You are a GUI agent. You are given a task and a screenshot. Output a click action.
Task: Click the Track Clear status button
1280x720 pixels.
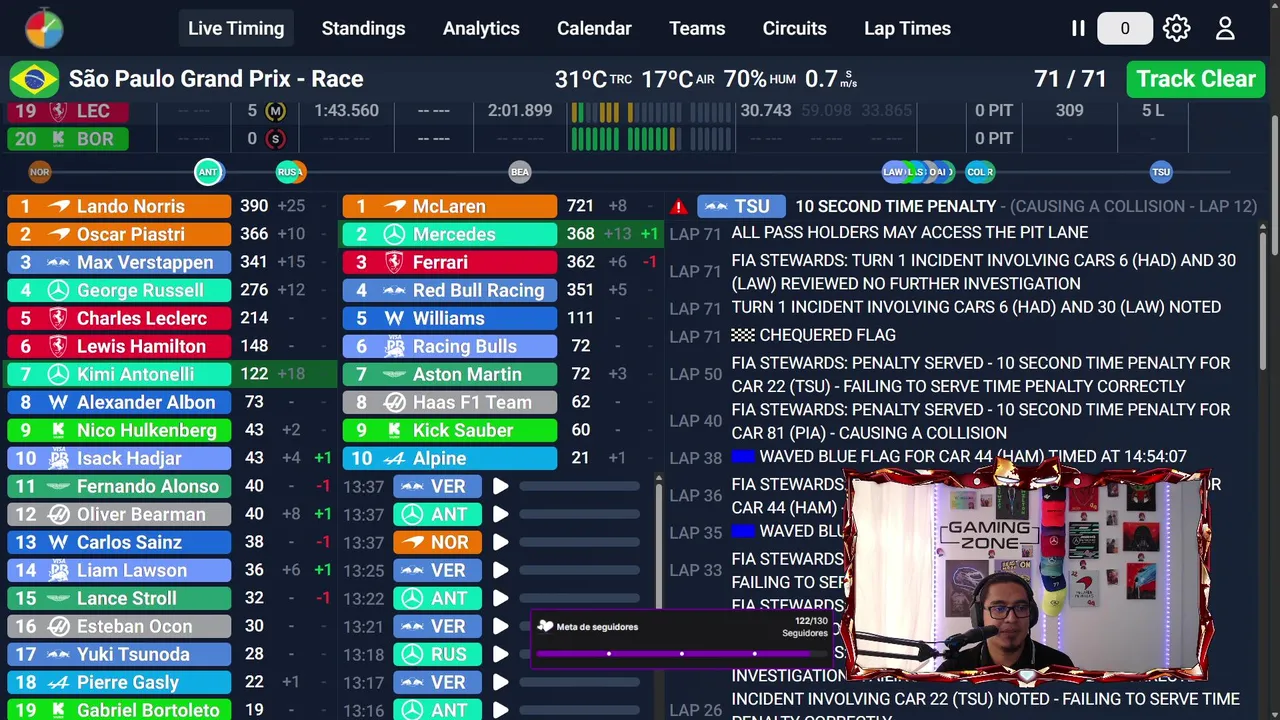pyautogui.click(x=1195, y=79)
